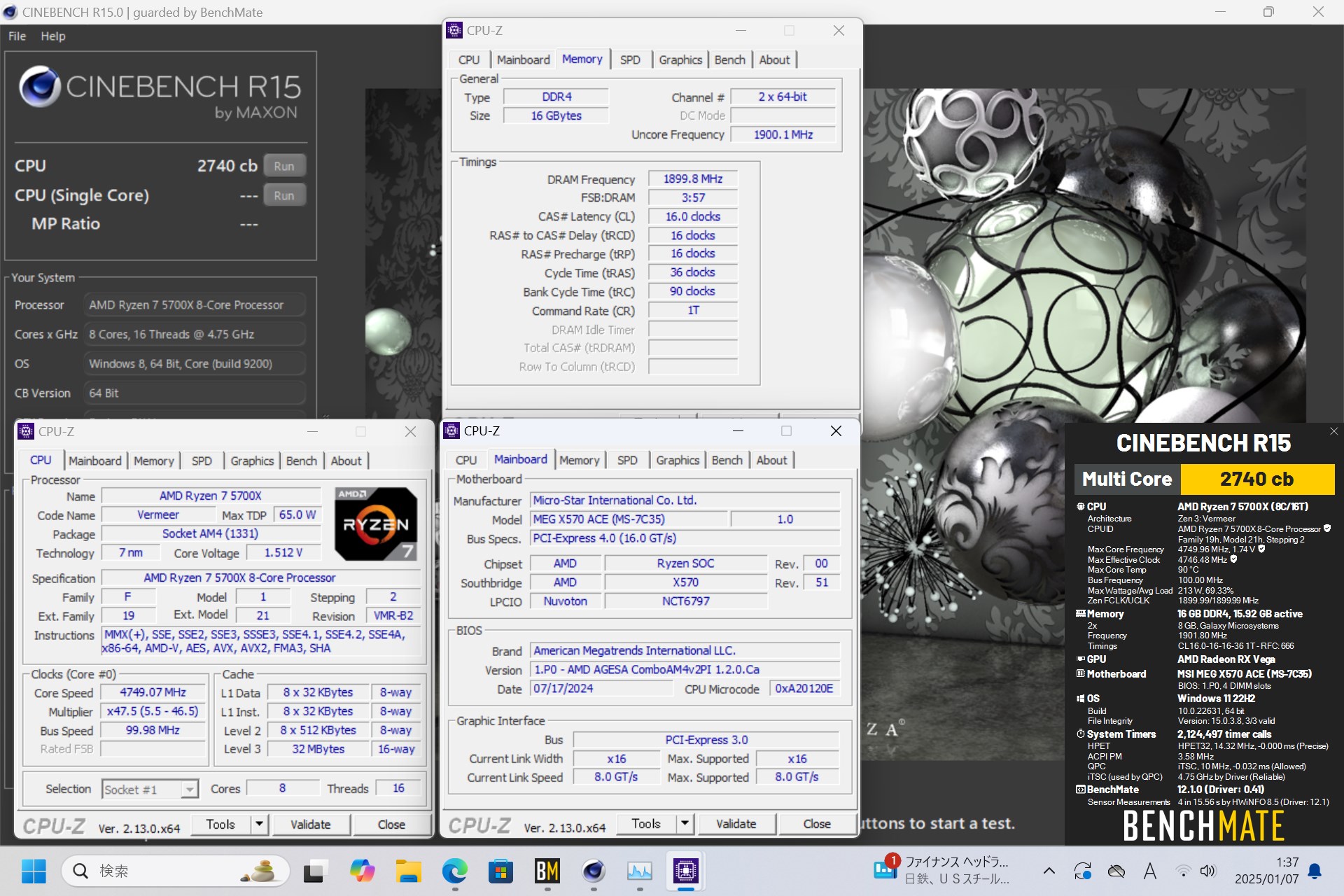Switch to SPD tab in top CPU-Z window
This screenshot has height=896, width=1344.
click(630, 60)
